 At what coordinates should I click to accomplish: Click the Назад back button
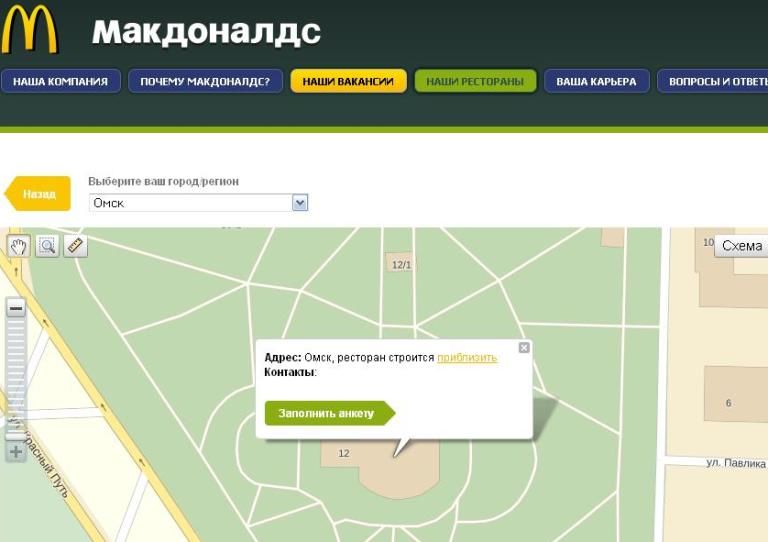coord(38,194)
